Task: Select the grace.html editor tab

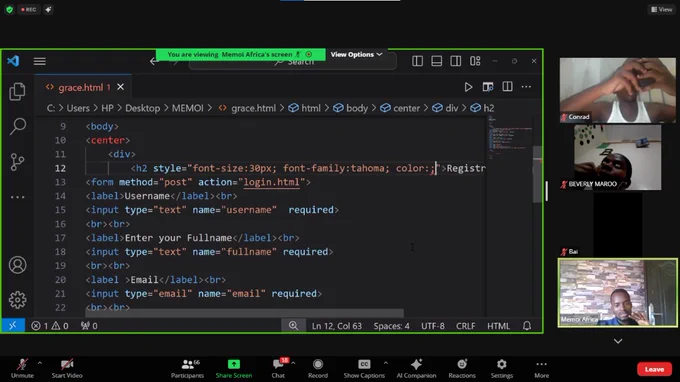Action: pos(83,87)
